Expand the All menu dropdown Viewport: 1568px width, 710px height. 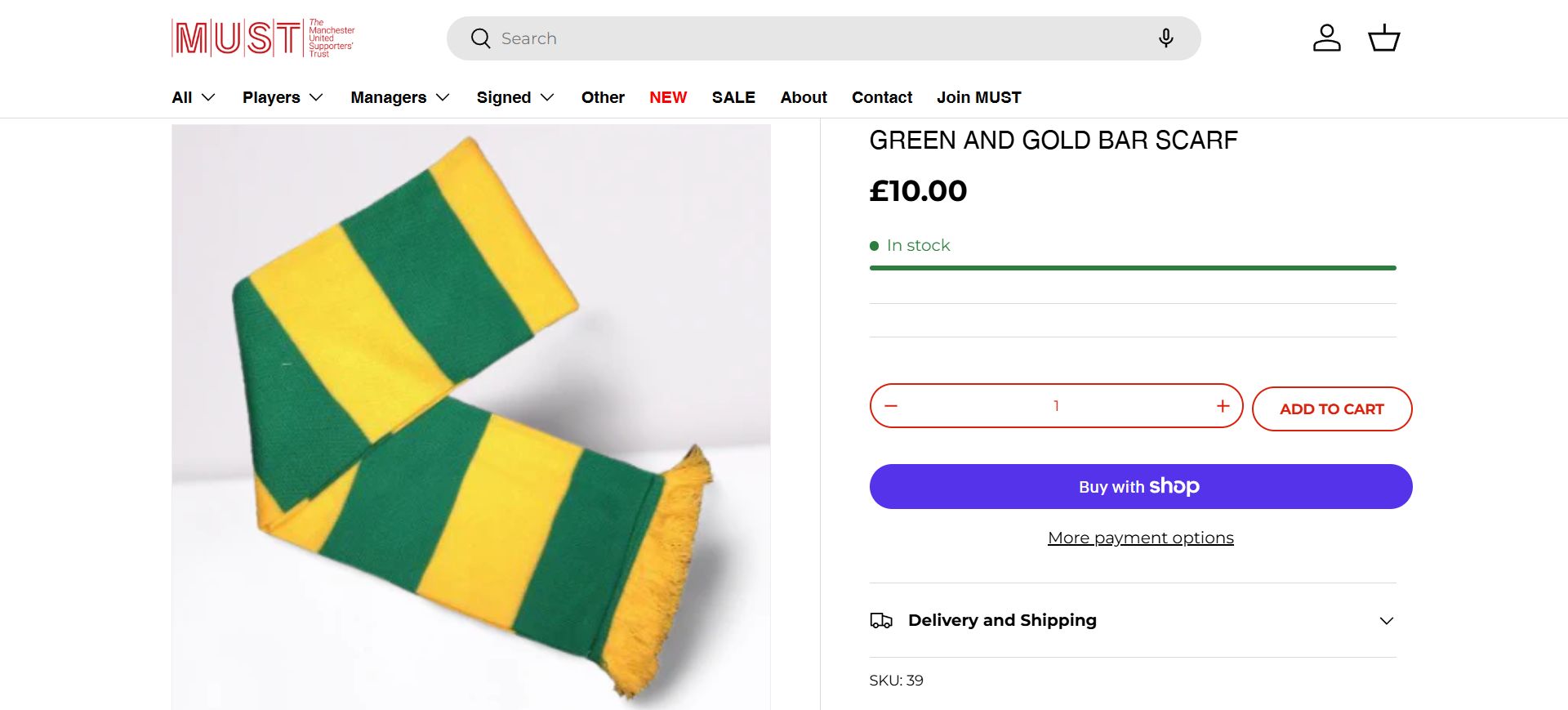click(x=194, y=97)
